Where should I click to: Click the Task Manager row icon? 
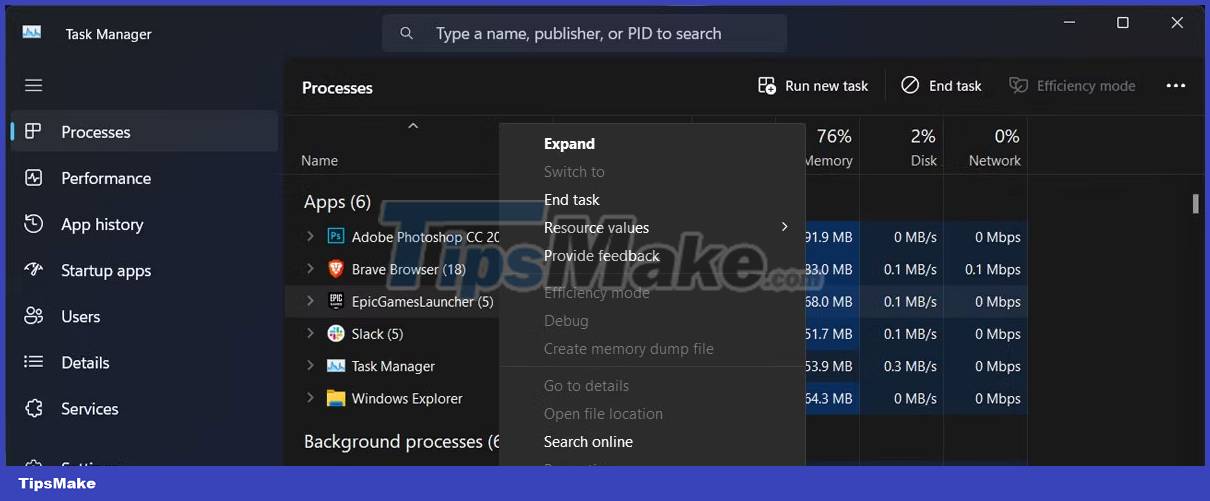tap(336, 366)
